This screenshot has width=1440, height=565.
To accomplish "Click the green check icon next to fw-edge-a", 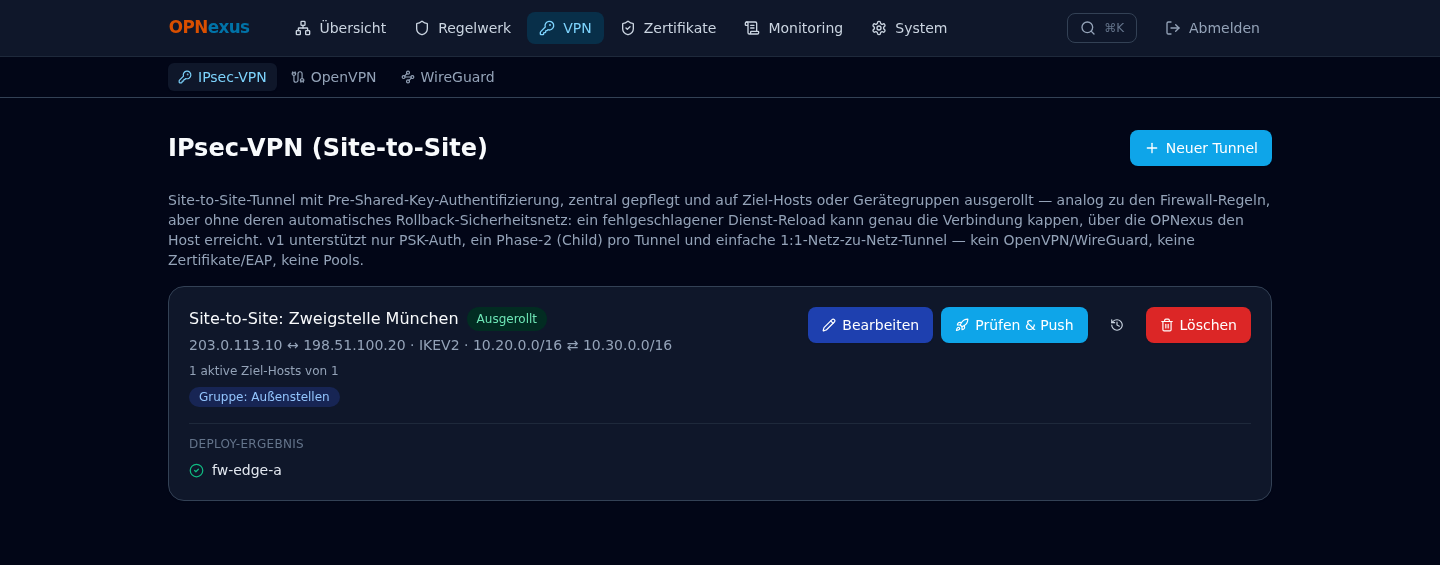I will [196, 470].
